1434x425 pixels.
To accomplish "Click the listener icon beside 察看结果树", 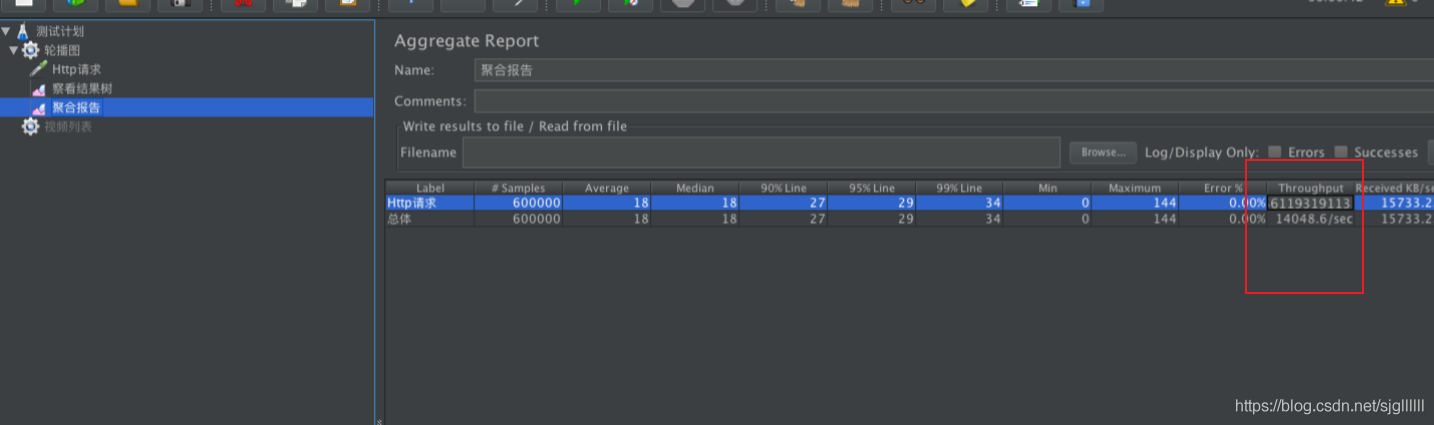I will click(38, 89).
